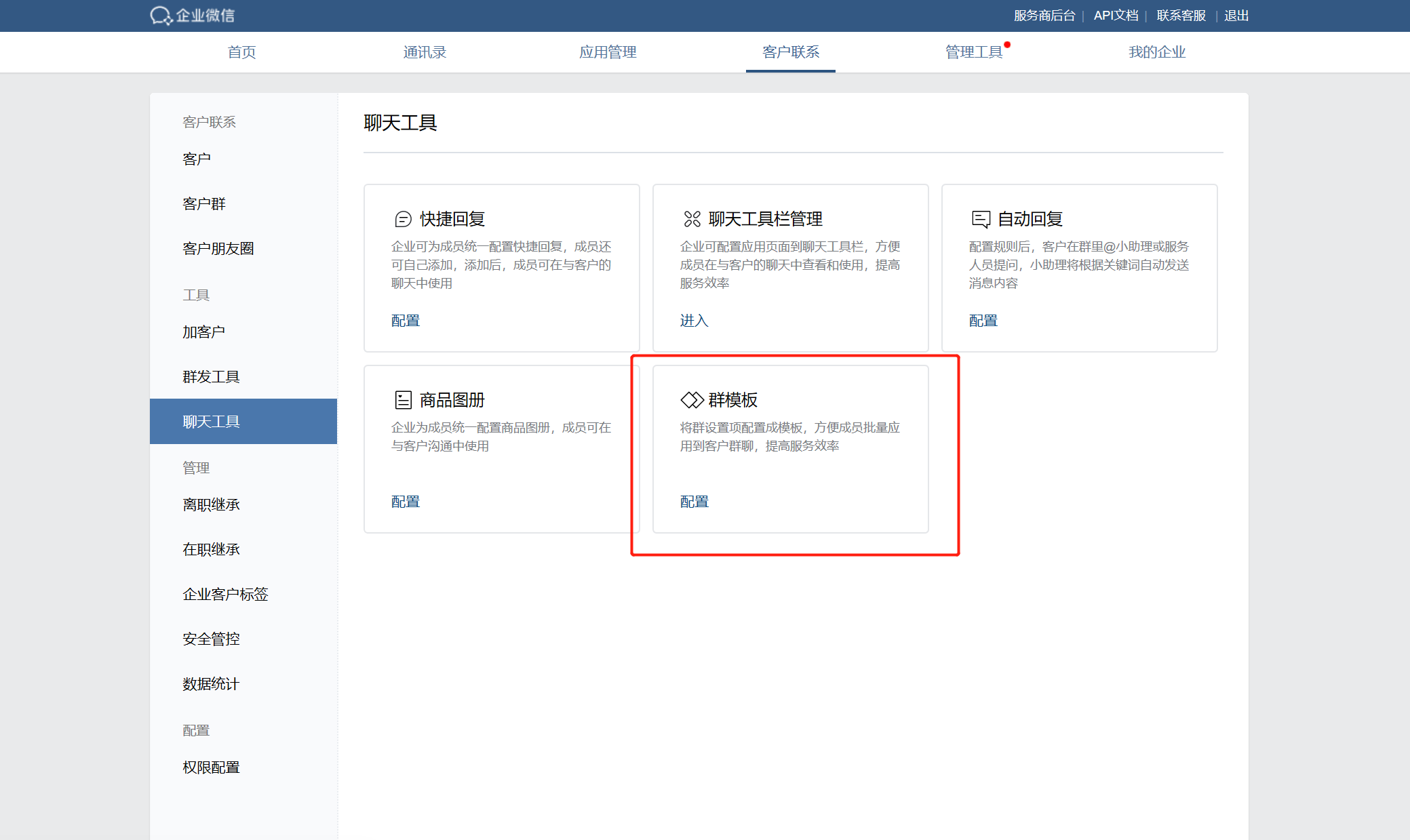Select 群发工具 in the sidebar
1410x840 pixels.
coord(211,377)
